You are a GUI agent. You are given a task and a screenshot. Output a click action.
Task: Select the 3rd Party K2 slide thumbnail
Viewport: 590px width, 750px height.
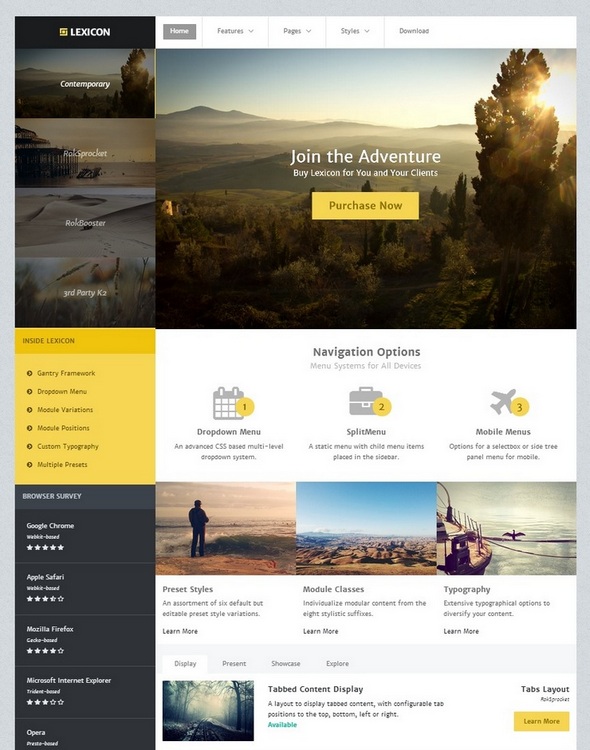tap(85, 293)
